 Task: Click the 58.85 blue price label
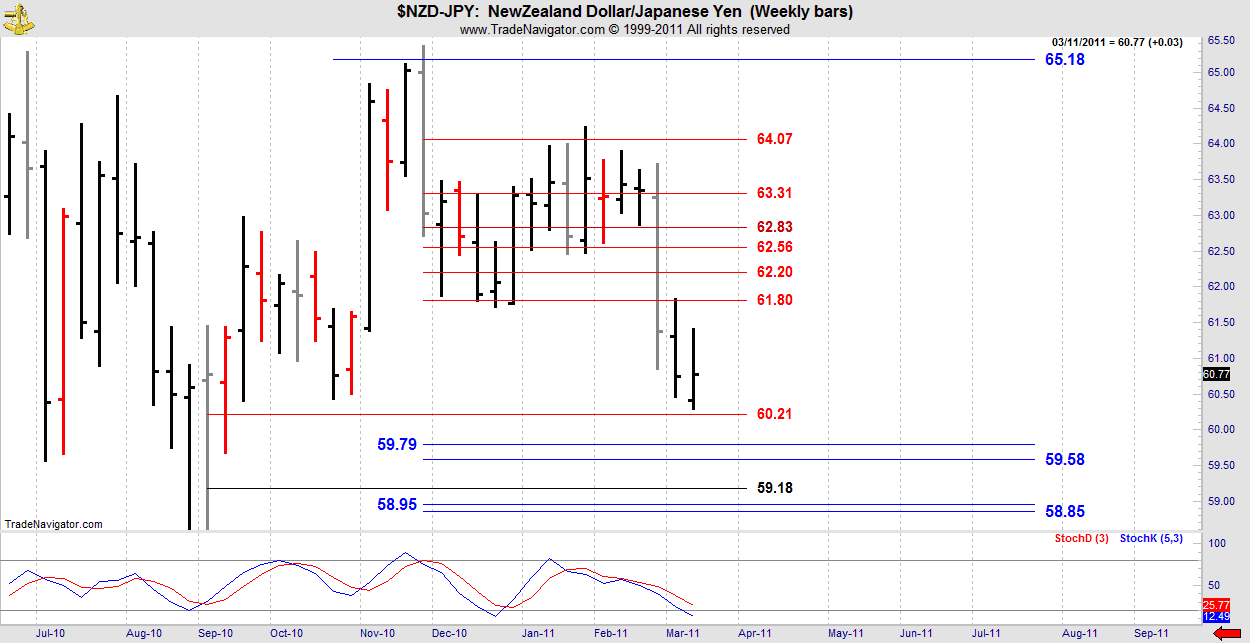[1064, 511]
